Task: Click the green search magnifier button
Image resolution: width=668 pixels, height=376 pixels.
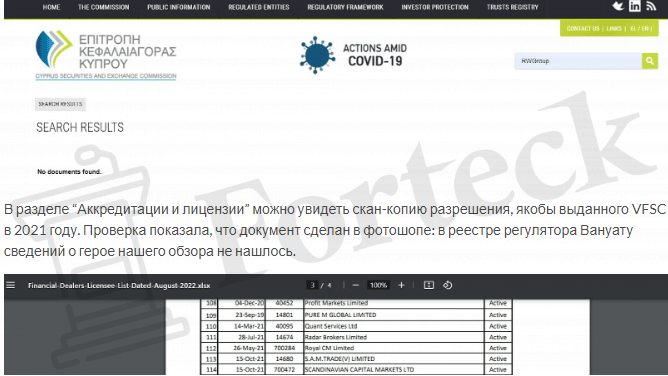Action: click(650, 61)
